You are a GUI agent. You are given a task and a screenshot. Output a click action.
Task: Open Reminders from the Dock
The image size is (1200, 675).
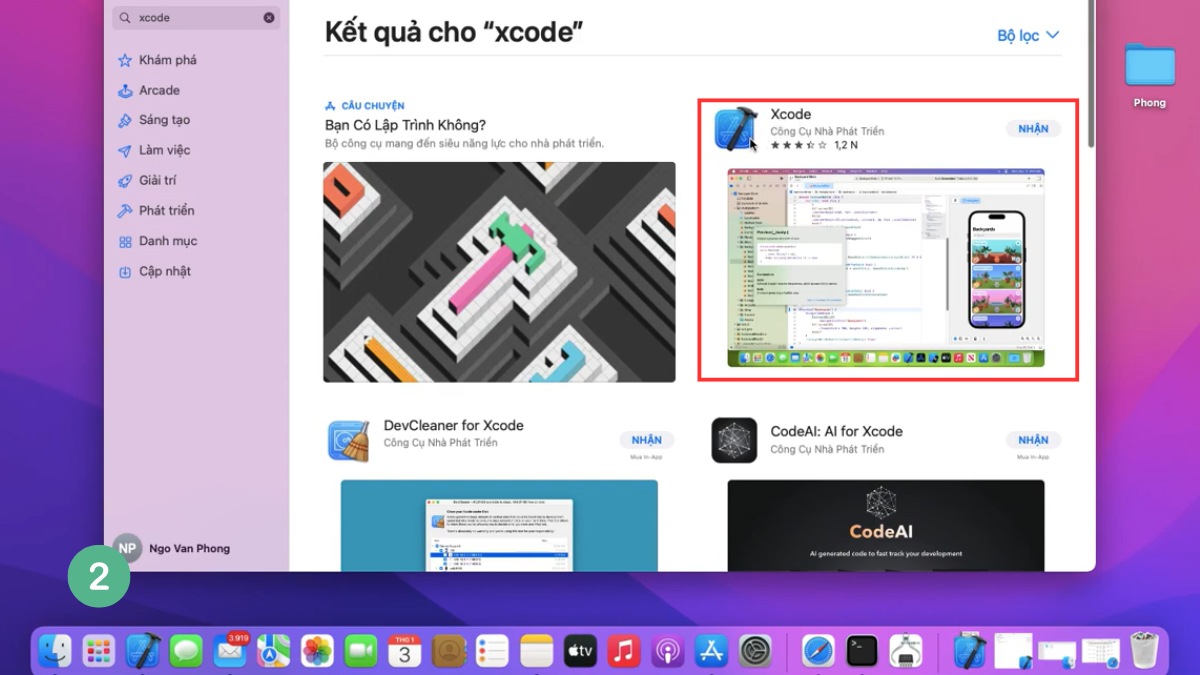pyautogui.click(x=492, y=651)
